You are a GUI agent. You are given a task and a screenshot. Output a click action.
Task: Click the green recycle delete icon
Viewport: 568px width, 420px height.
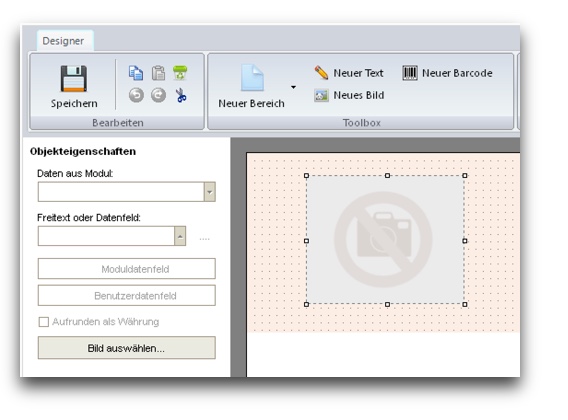click(x=180, y=72)
